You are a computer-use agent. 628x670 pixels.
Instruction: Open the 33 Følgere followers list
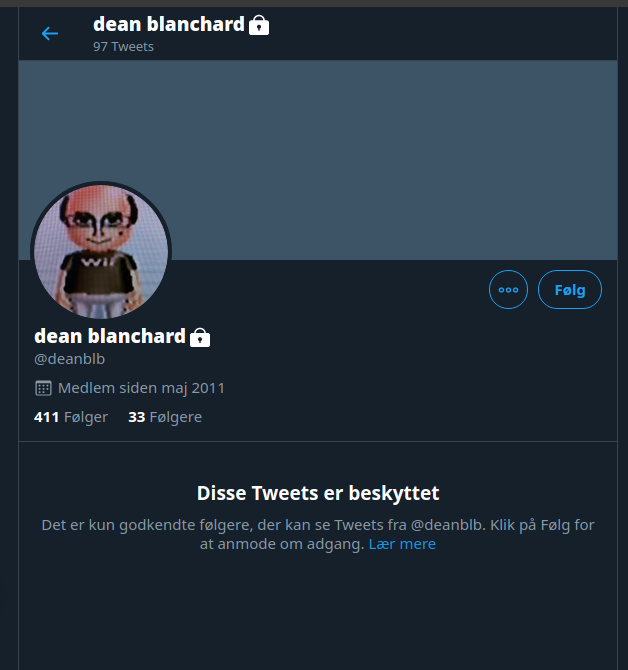[165, 417]
